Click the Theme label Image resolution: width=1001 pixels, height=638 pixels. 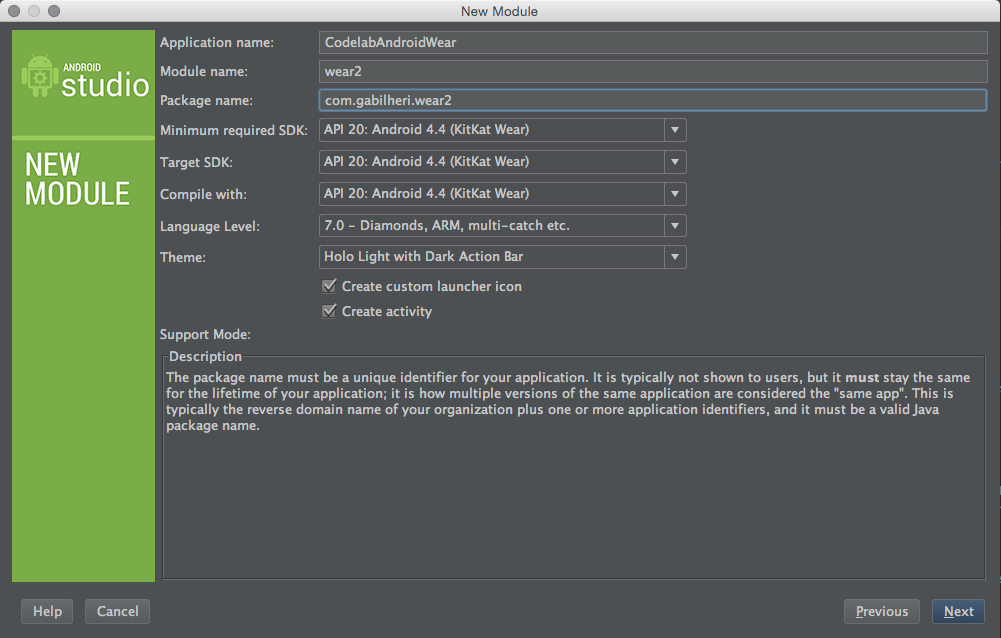pos(183,257)
